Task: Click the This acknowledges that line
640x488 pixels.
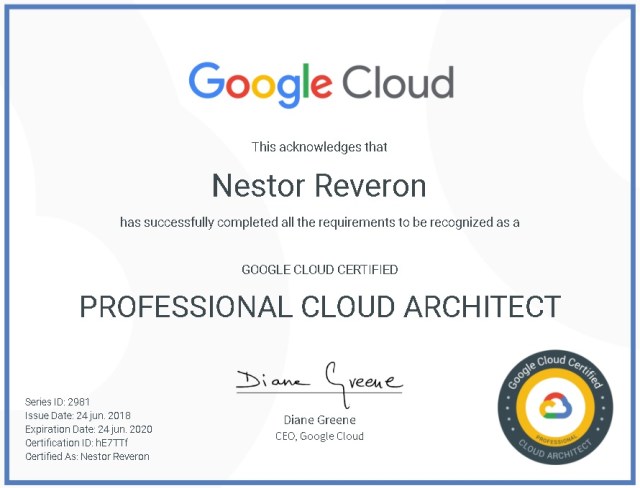Action: pyautogui.click(x=320, y=147)
